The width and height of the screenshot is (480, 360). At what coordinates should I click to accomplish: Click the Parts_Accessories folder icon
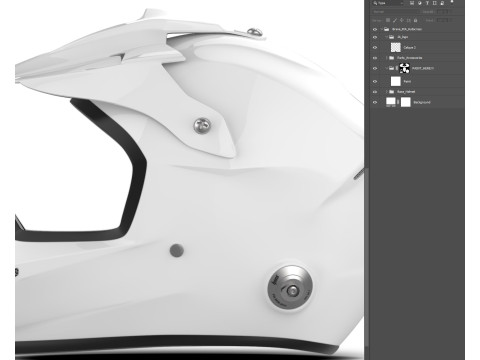(391, 58)
